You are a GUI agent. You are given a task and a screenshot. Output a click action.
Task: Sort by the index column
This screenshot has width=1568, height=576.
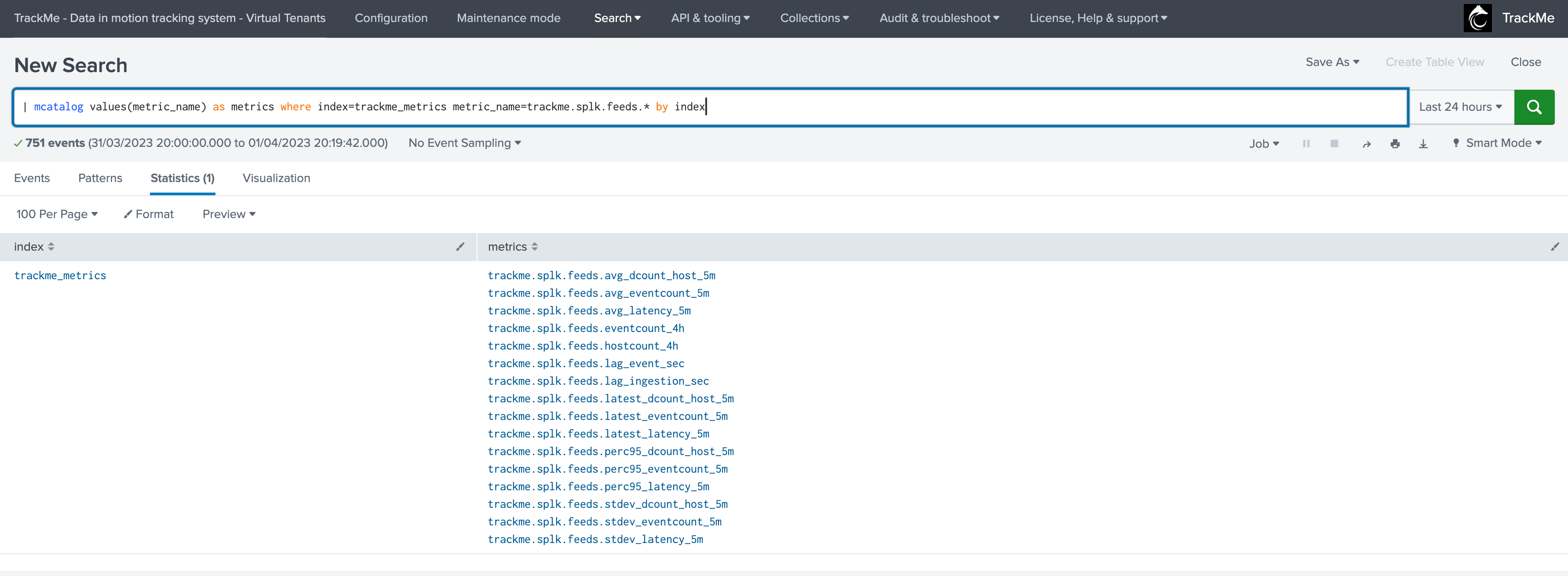pyautogui.click(x=34, y=247)
